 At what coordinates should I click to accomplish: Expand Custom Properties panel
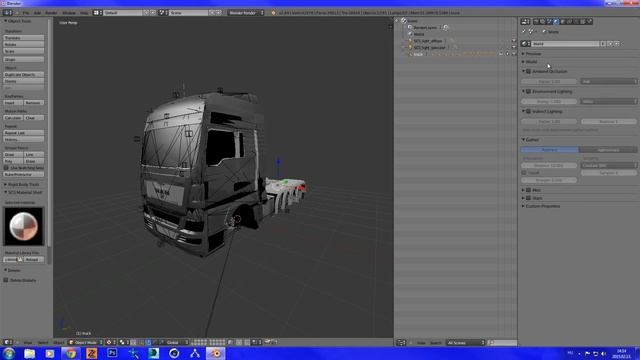523,206
